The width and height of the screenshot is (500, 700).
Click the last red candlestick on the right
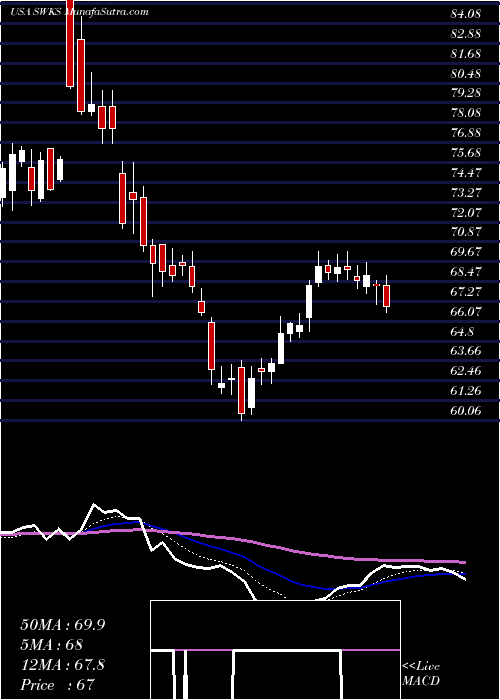tap(387, 295)
